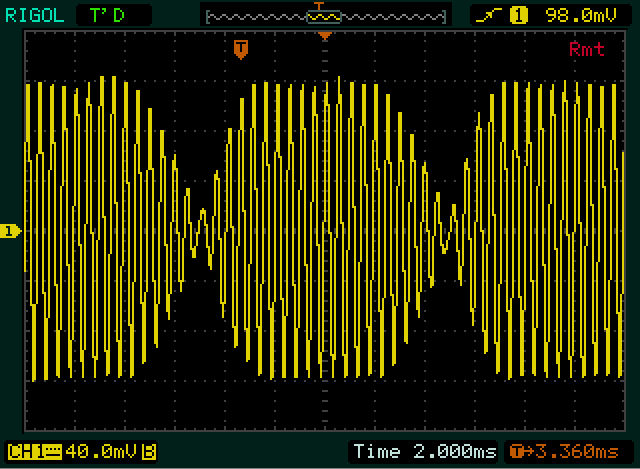640x469 pixels.
Task: Click the yellow channel 1 trigger source badge
Action: (x=518, y=15)
